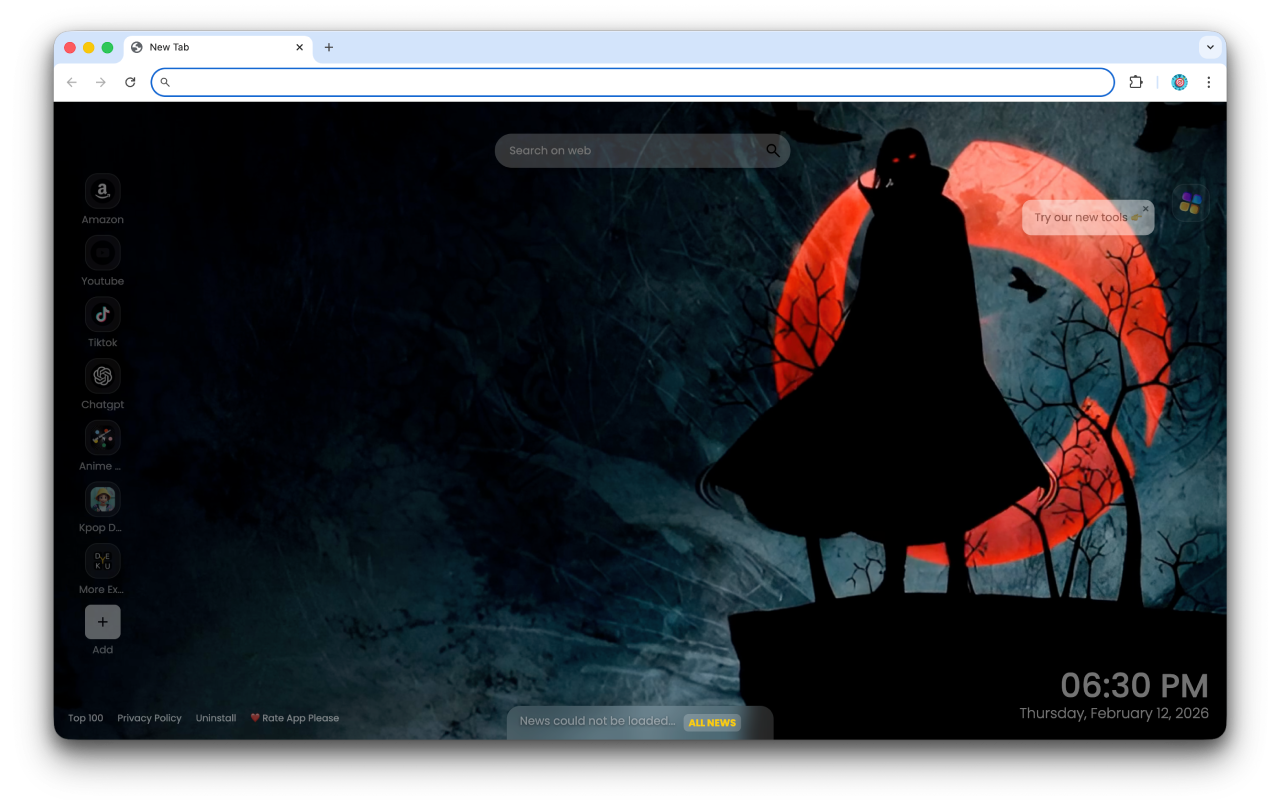Open the Chrome three-dot menu

1208,82
